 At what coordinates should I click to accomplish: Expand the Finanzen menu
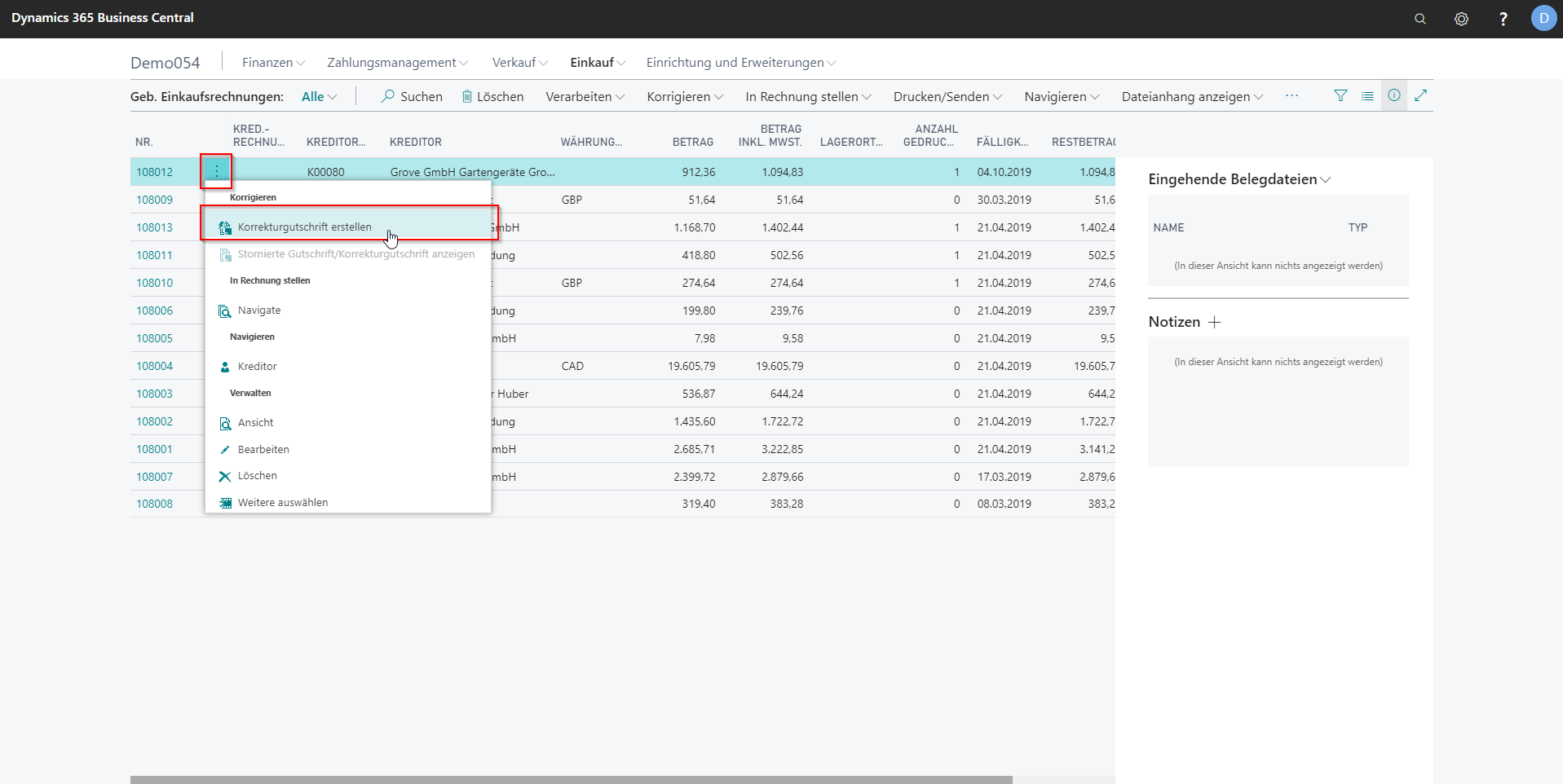click(273, 63)
